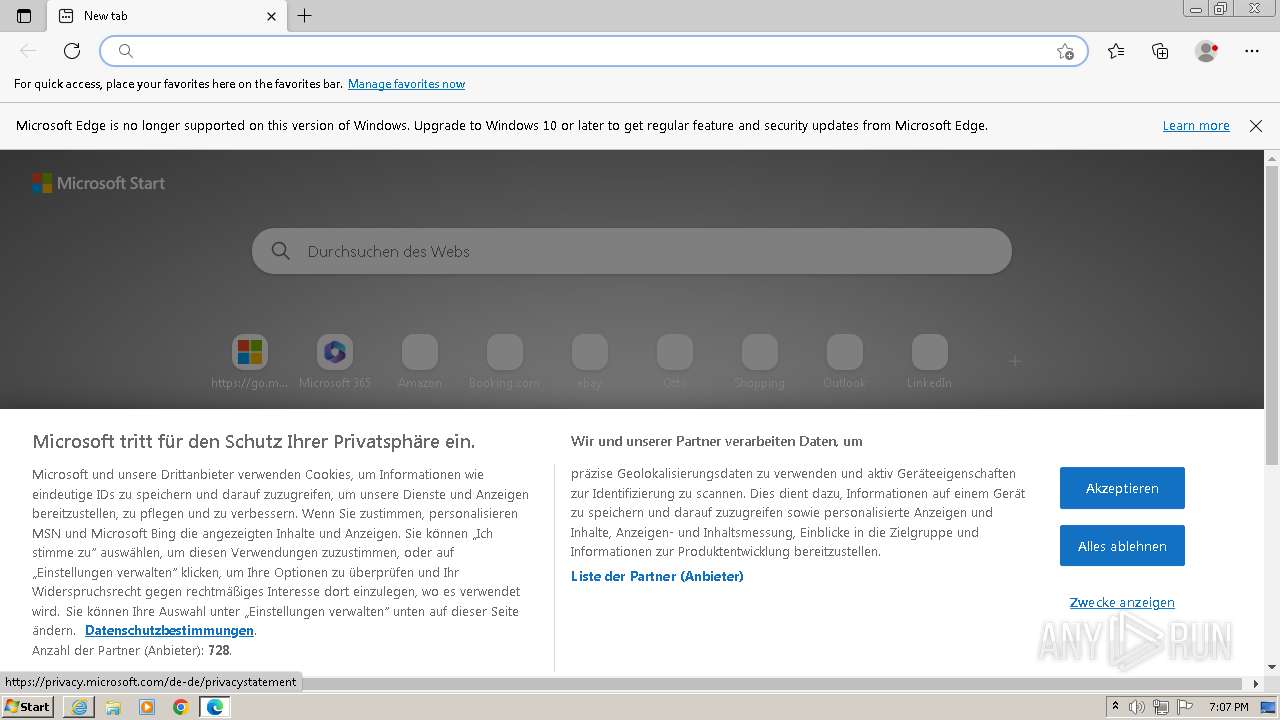This screenshot has height=720, width=1280.
Task: Click horizontal scrollbar right arrow
Action: 1257,684
